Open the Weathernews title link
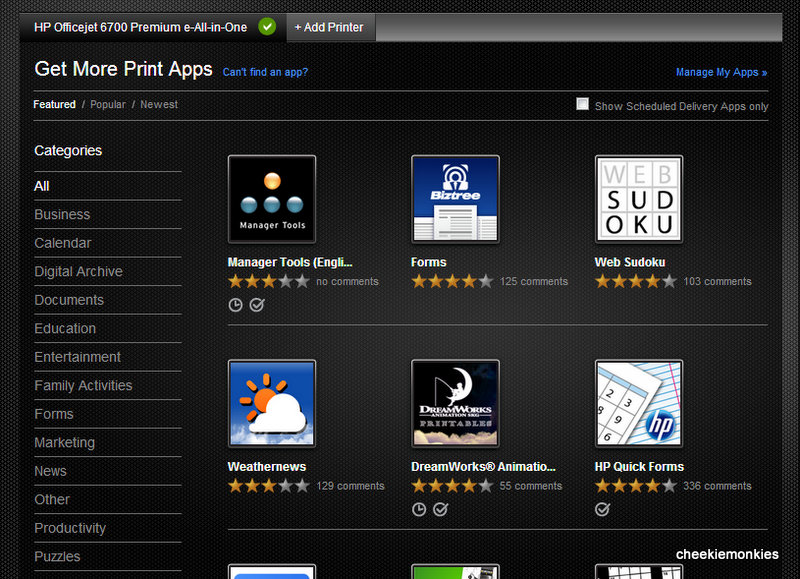Viewport: 800px width, 579px height. (267, 467)
